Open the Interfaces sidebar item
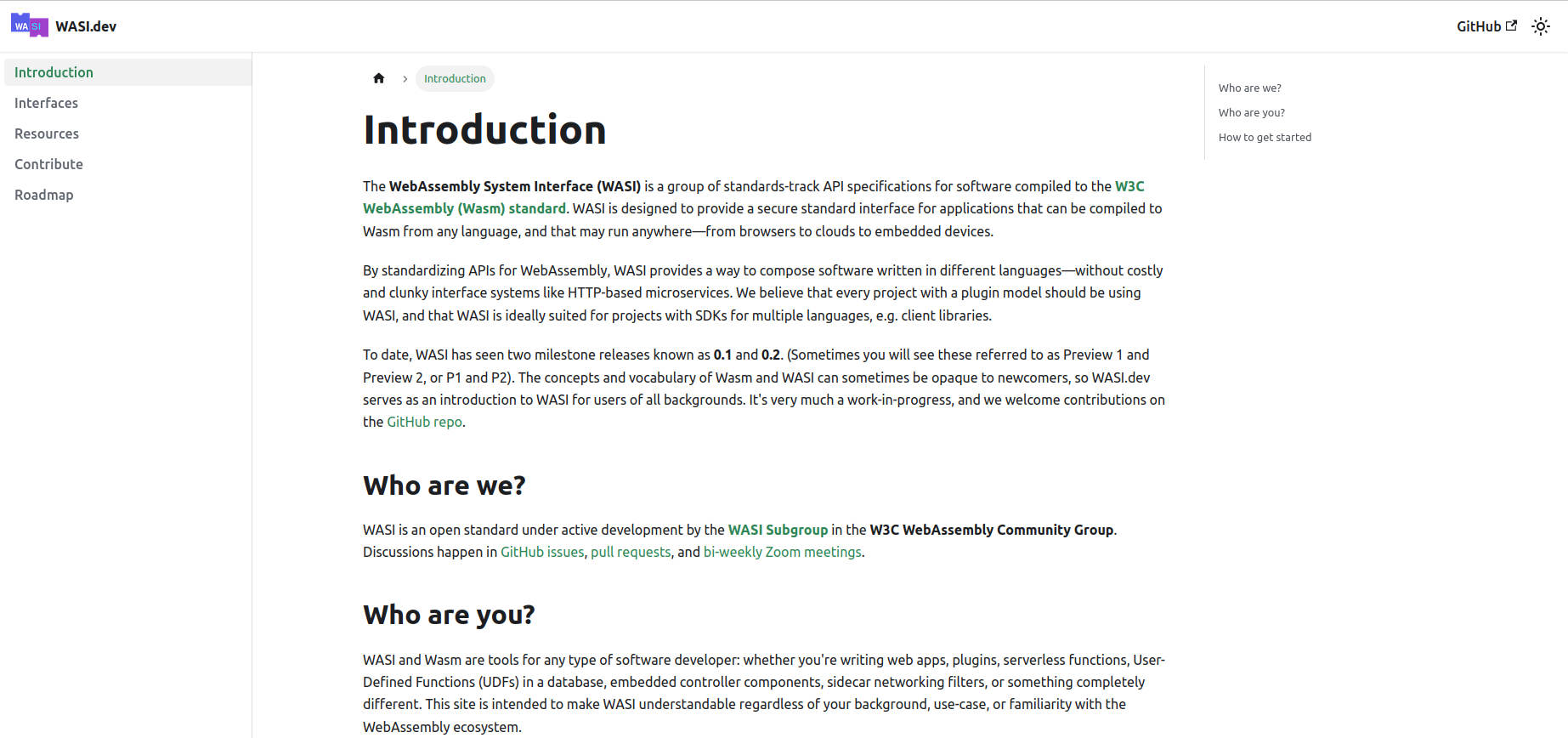Image resolution: width=1568 pixels, height=738 pixels. coord(46,103)
